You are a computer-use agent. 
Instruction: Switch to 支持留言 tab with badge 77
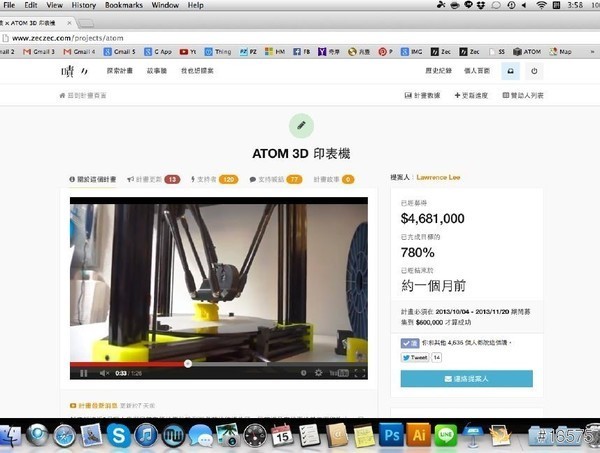click(x=276, y=179)
